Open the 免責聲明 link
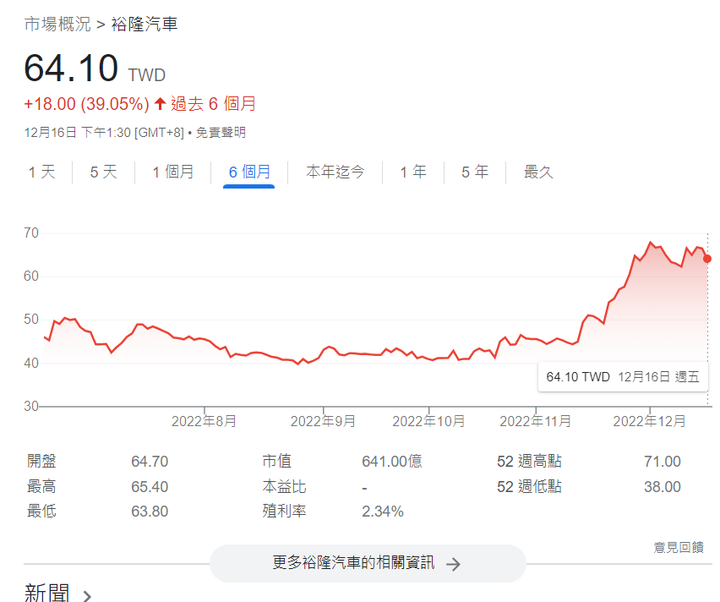This screenshot has width=720, height=602. tap(220, 132)
